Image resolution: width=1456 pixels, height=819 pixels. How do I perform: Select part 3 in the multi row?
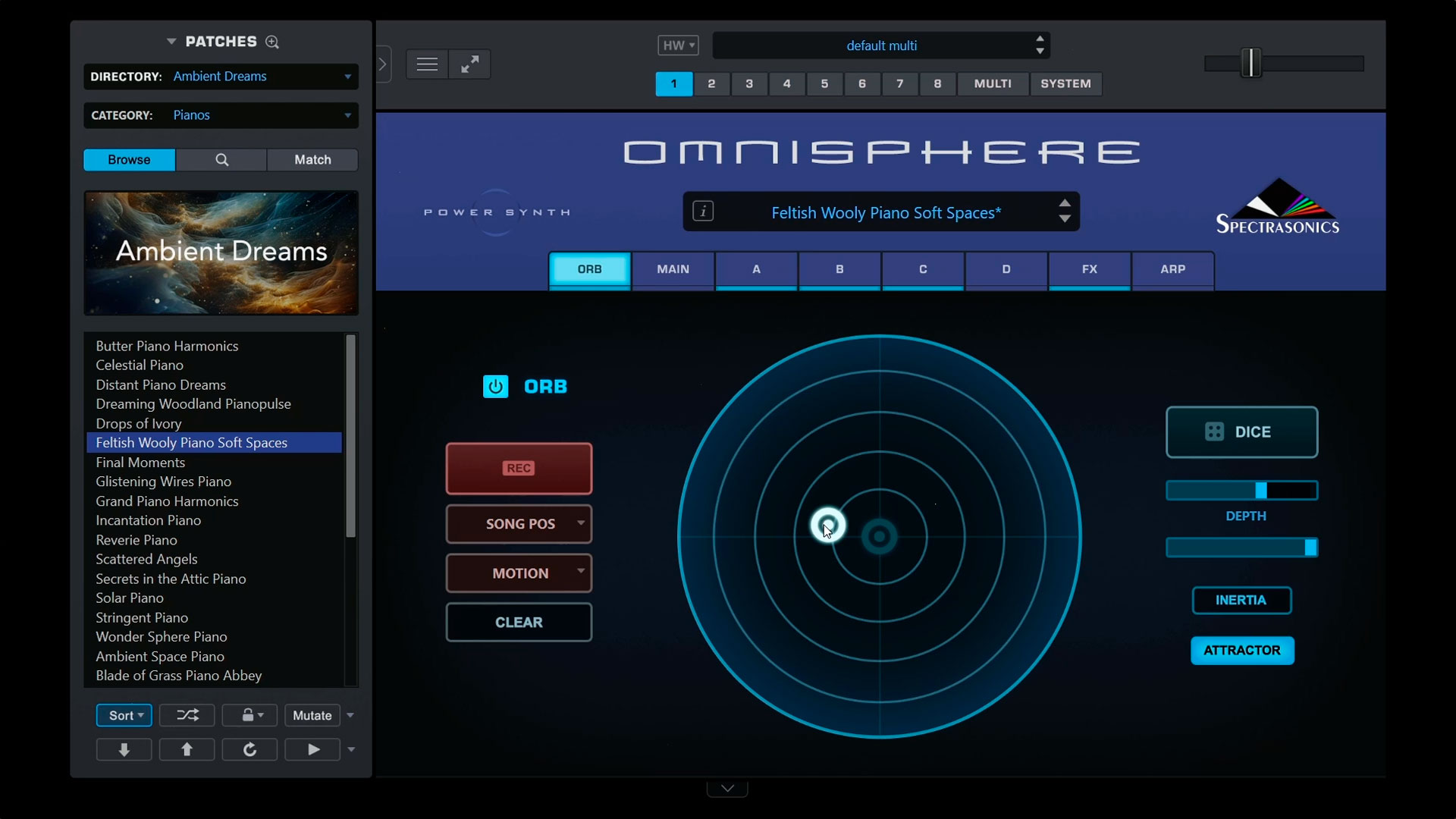[749, 84]
